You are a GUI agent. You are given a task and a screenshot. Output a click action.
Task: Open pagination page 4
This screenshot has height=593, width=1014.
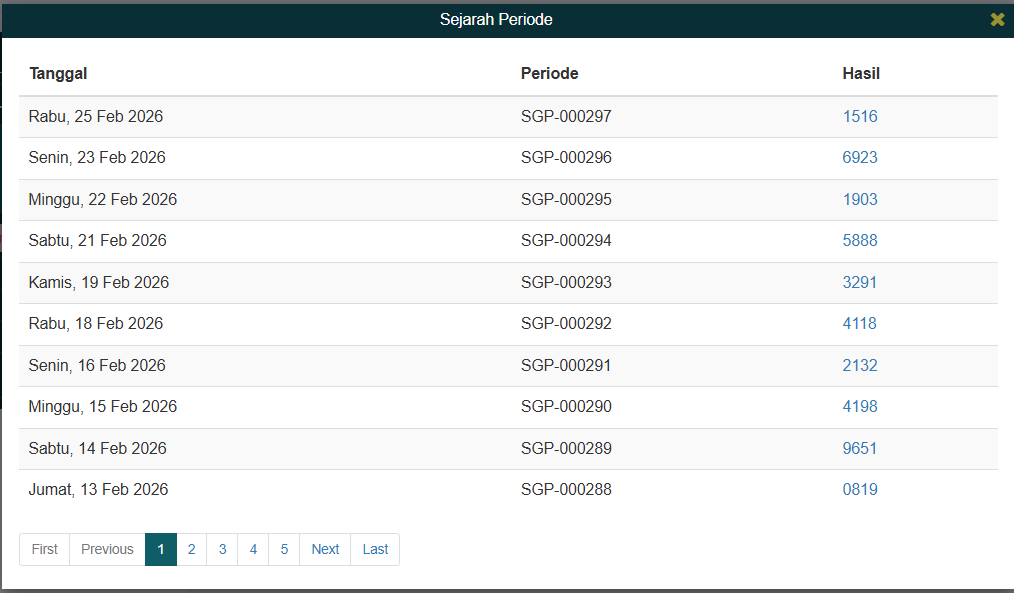253,549
